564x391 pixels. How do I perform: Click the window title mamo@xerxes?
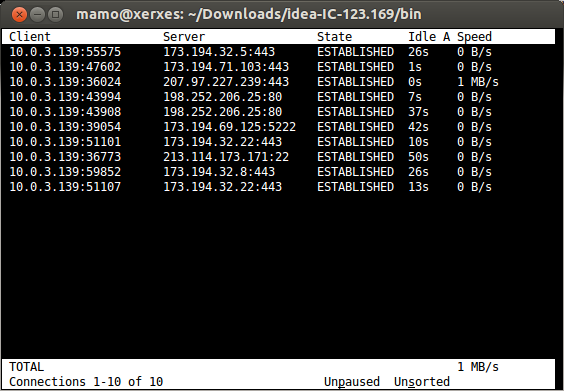click(x=249, y=14)
